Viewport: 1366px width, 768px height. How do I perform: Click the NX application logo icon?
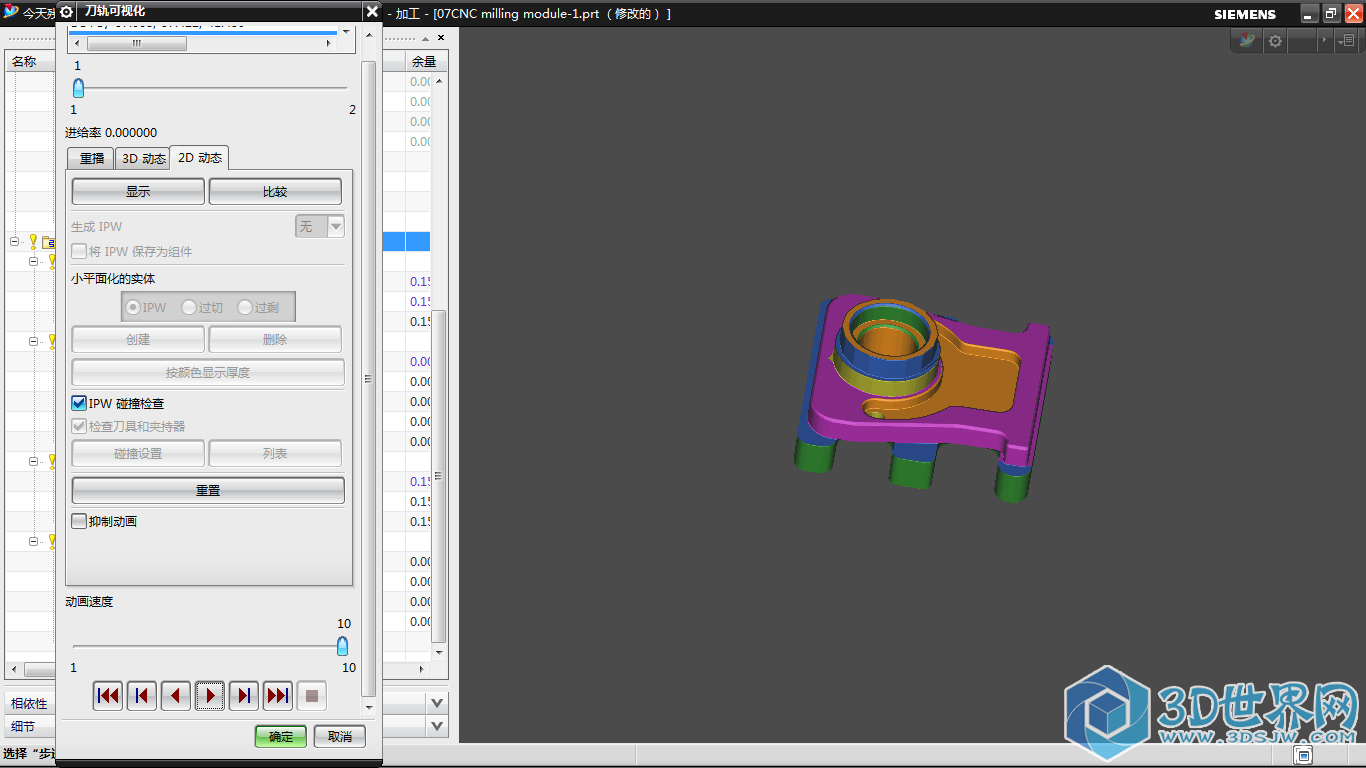point(11,12)
